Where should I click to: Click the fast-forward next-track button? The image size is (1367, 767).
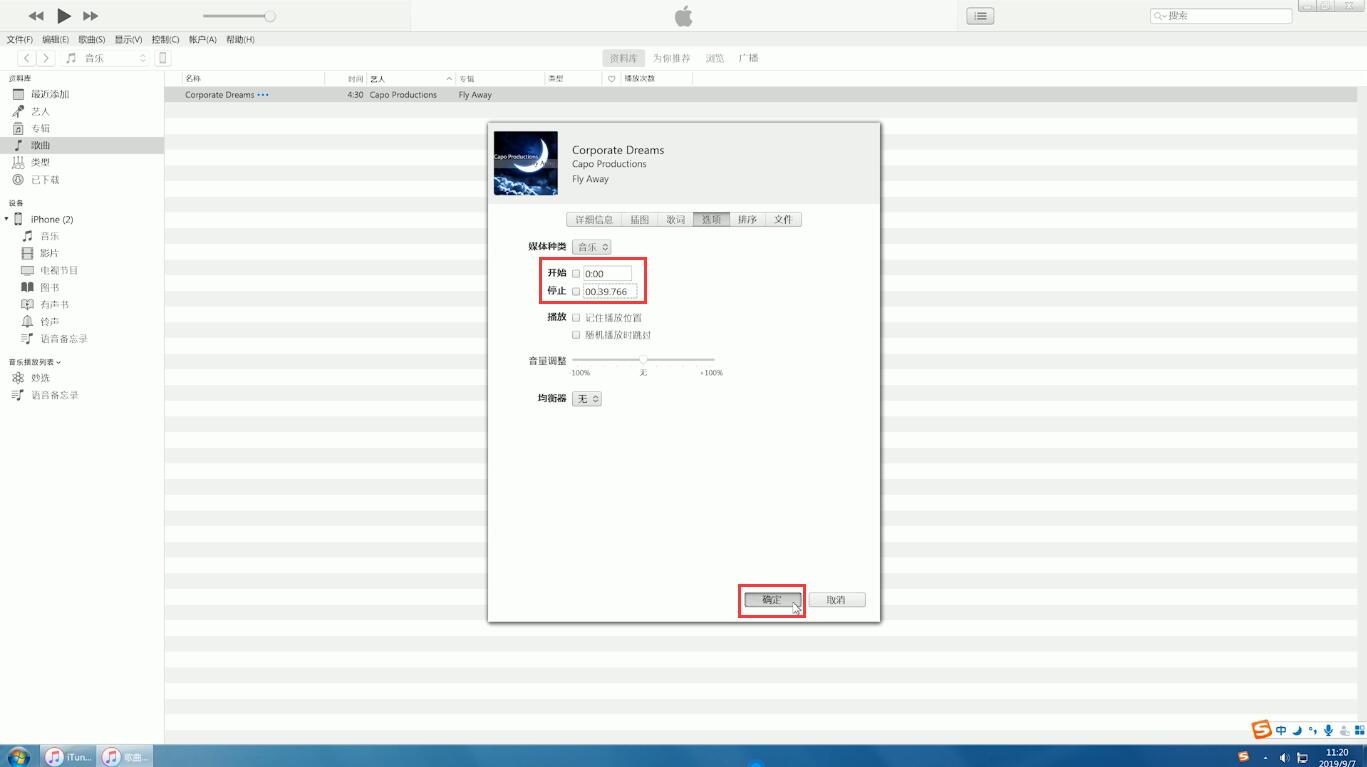(x=90, y=16)
